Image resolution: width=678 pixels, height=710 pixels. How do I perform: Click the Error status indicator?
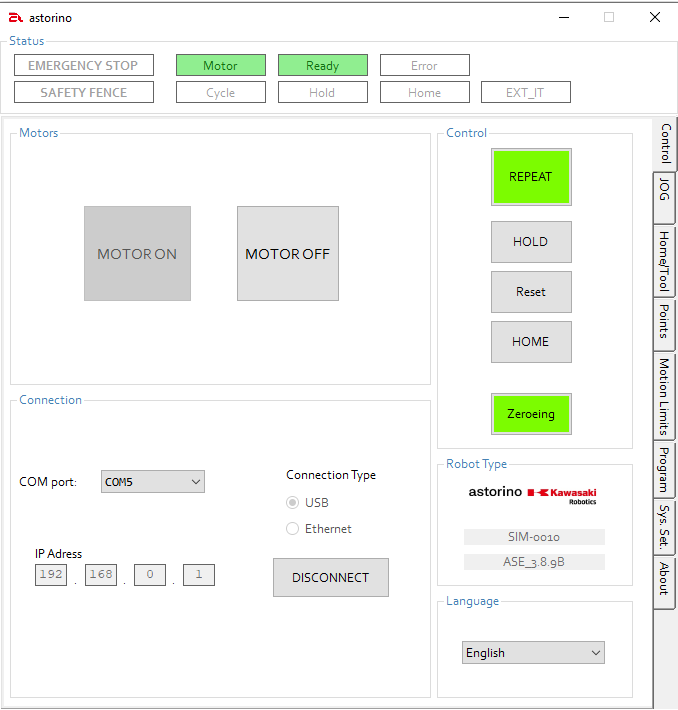pyautogui.click(x=424, y=65)
